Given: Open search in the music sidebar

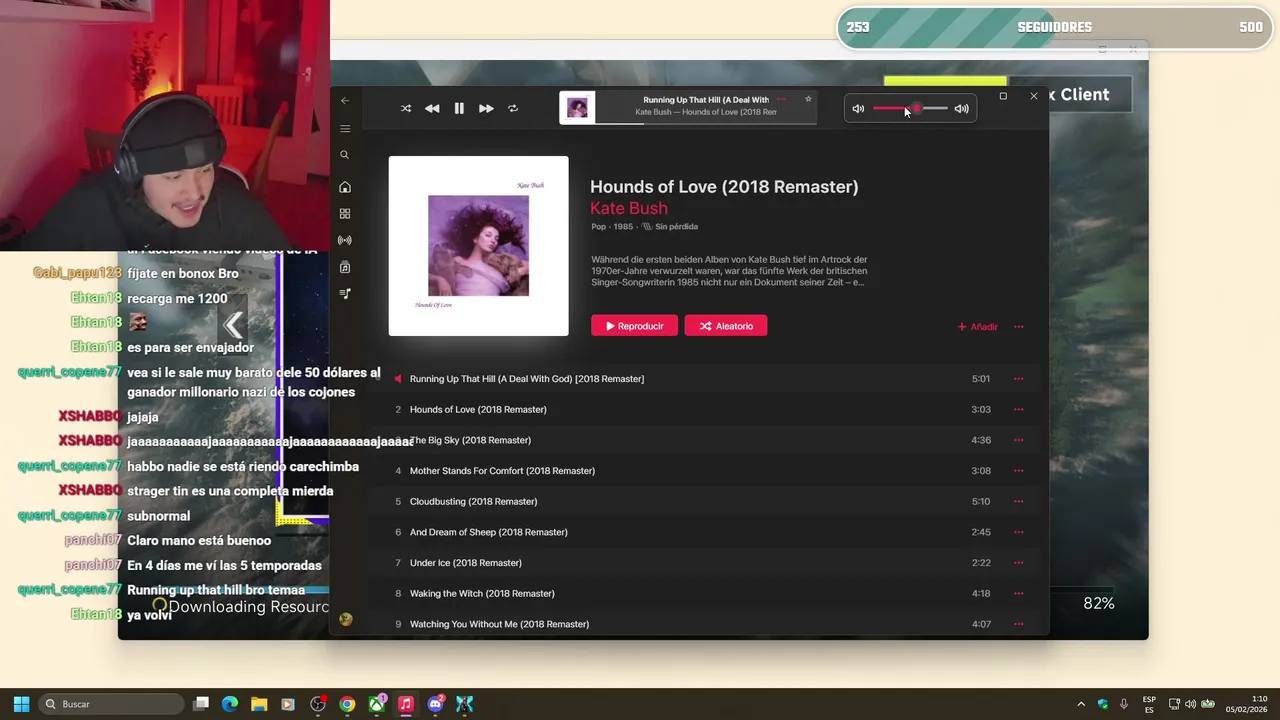Looking at the screenshot, I should coord(345,155).
